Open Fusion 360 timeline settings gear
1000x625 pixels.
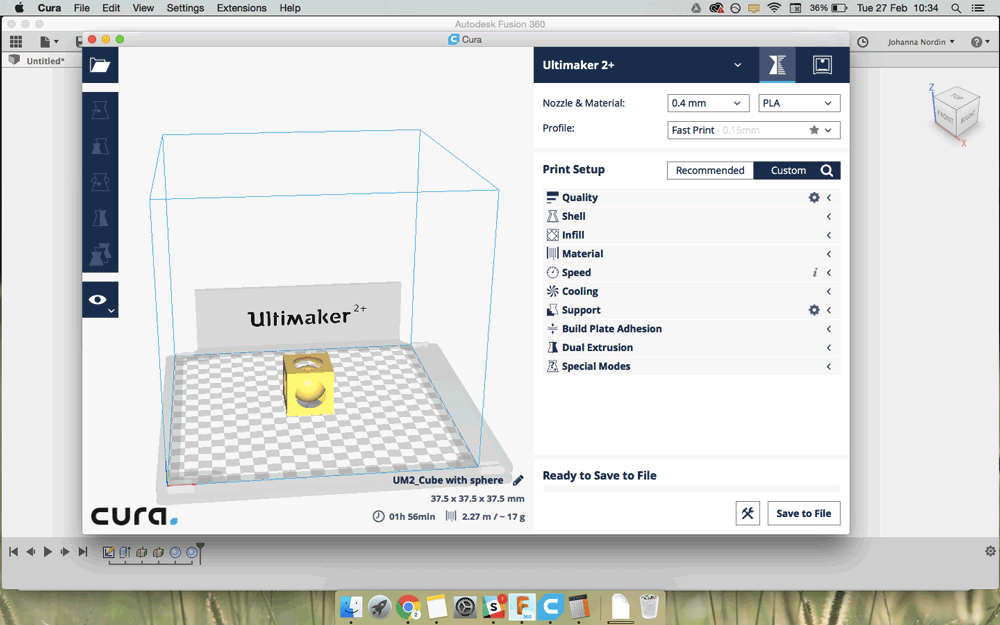pyautogui.click(x=990, y=551)
